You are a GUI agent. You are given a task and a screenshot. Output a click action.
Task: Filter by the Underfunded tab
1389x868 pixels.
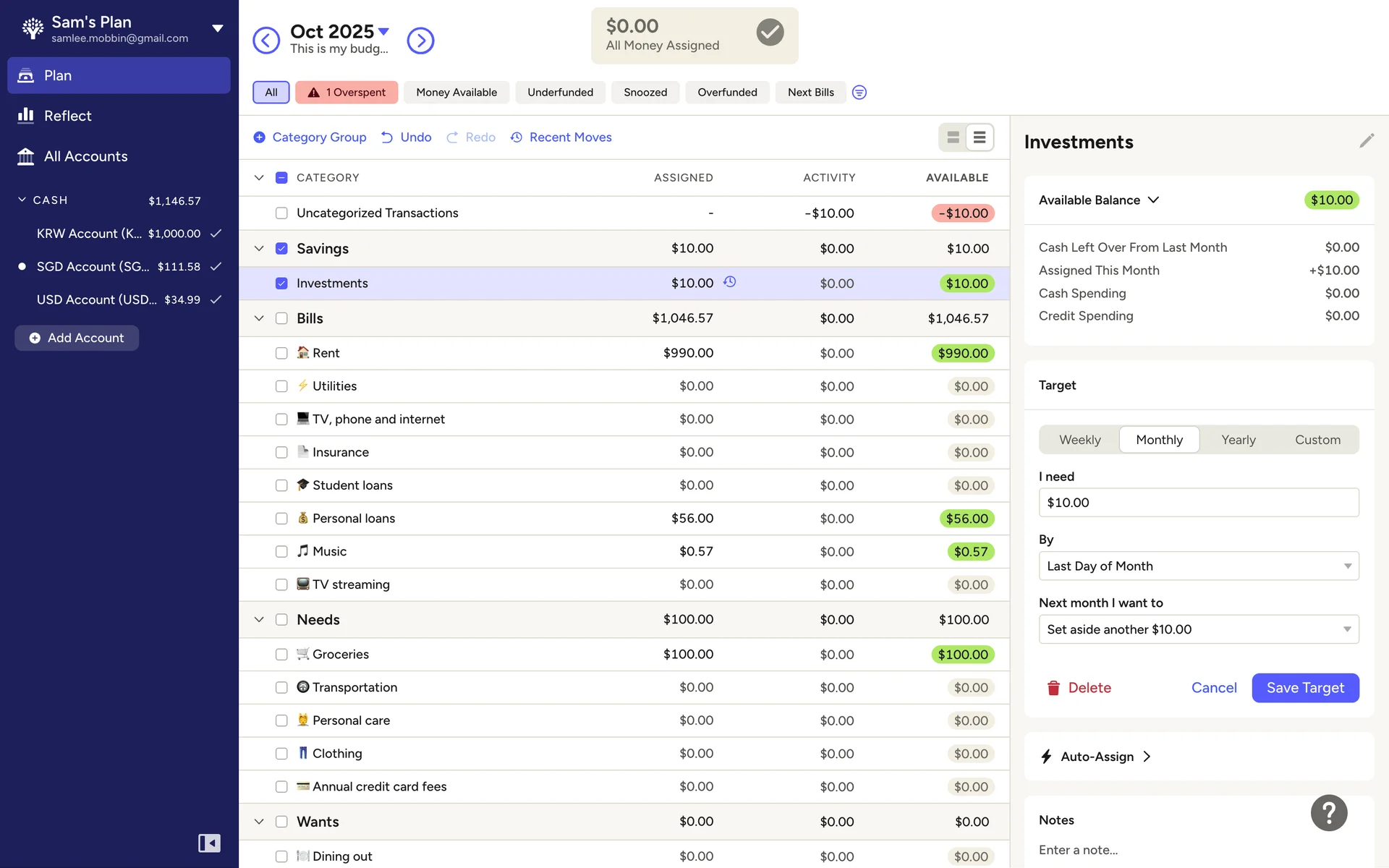click(x=560, y=93)
